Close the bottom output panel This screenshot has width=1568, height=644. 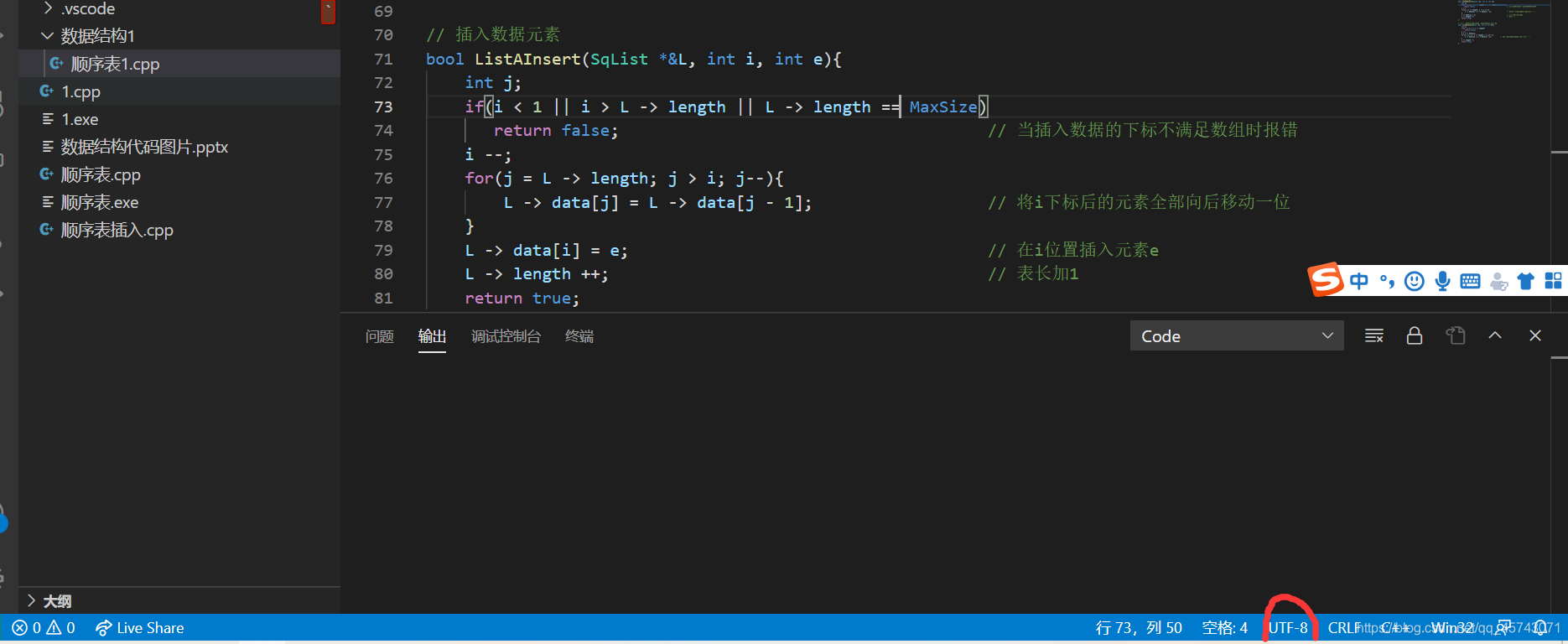click(x=1535, y=335)
